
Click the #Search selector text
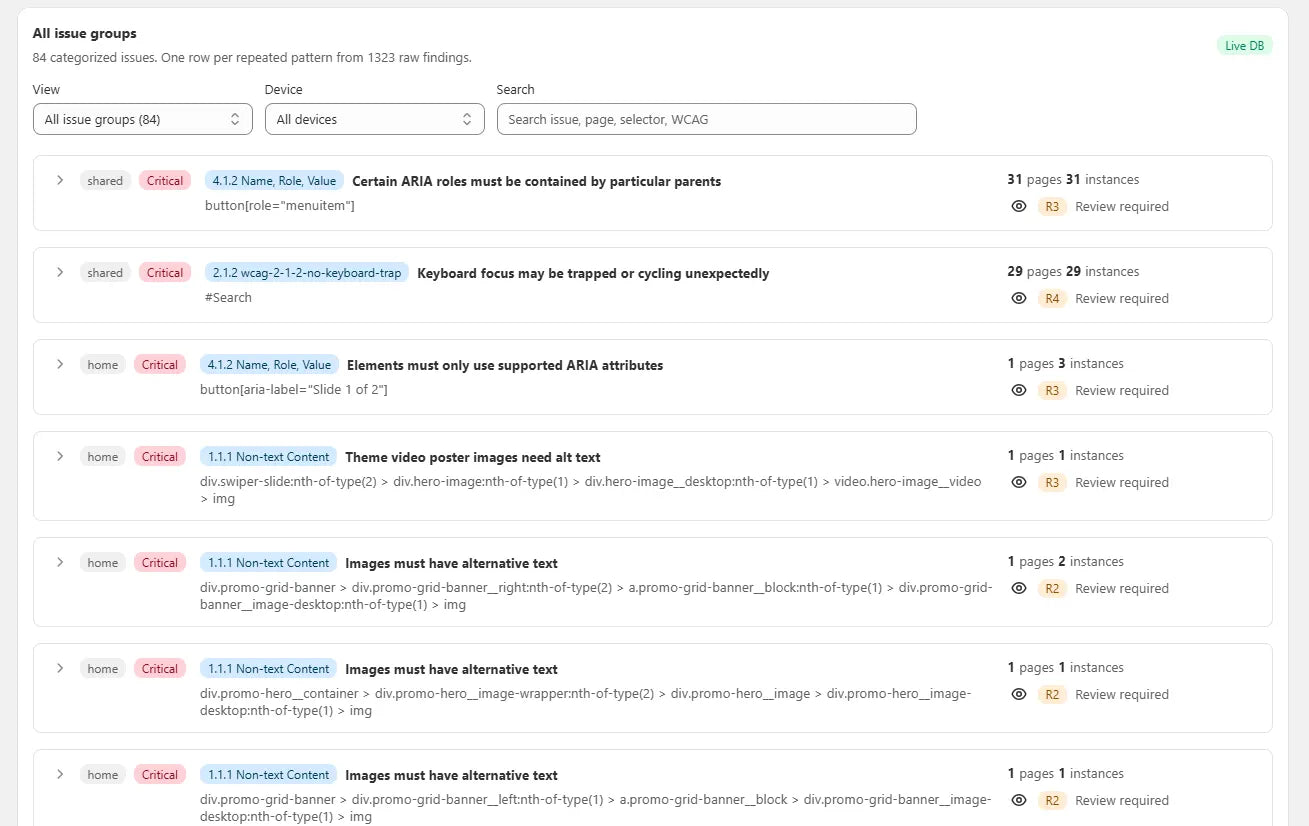[x=228, y=297]
